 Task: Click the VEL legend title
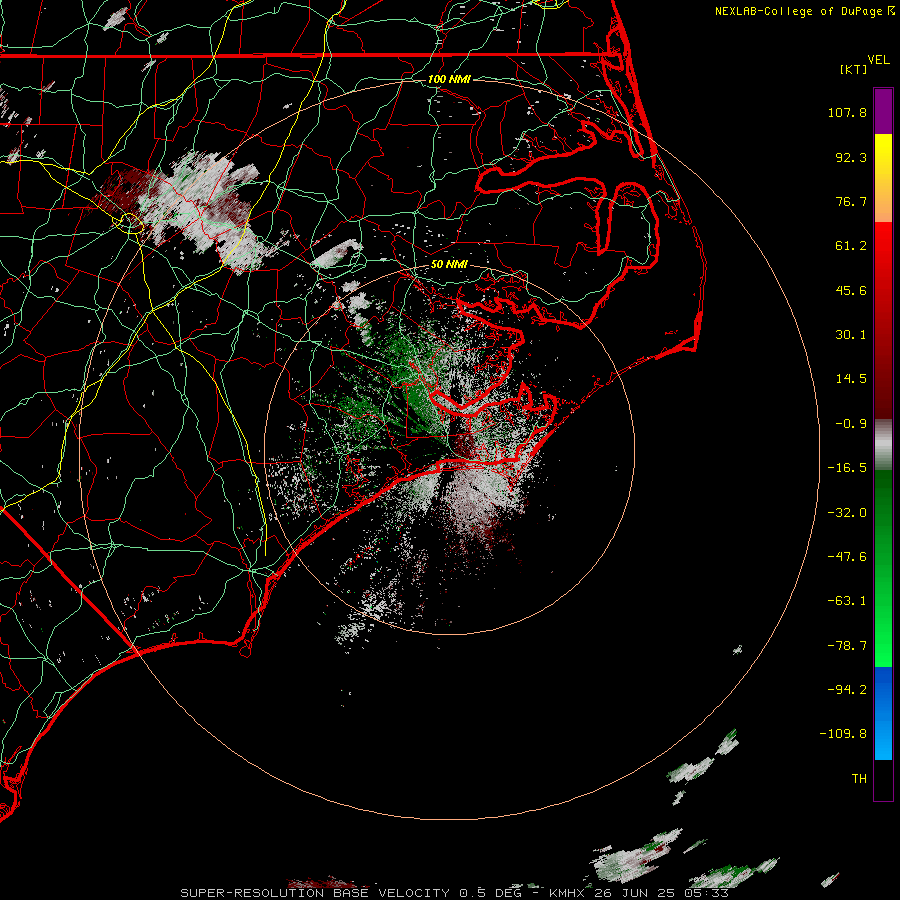coord(878,60)
